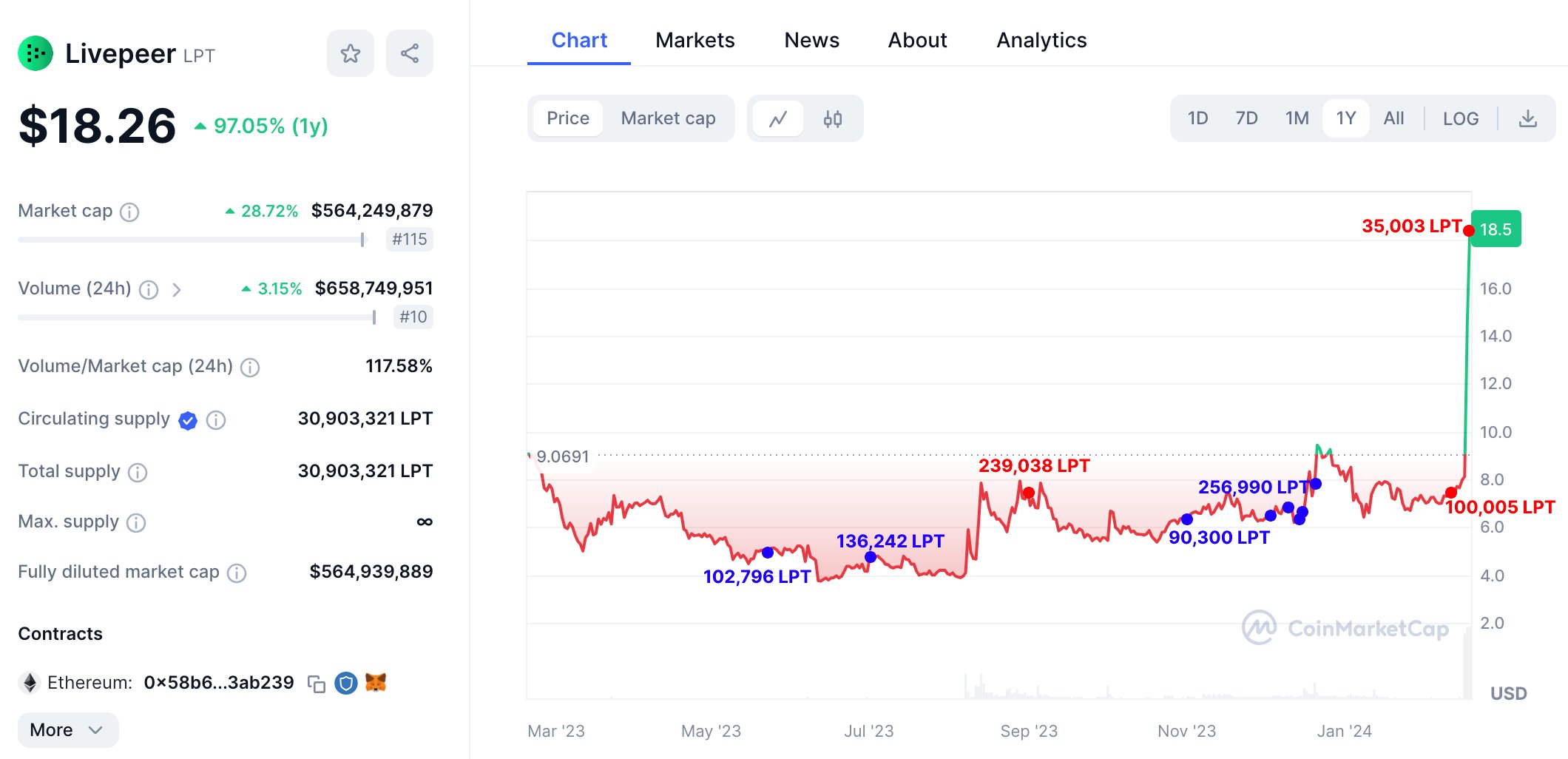Click the Ethereum contract address 0x58b6...3ab239

pyautogui.click(x=219, y=682)
